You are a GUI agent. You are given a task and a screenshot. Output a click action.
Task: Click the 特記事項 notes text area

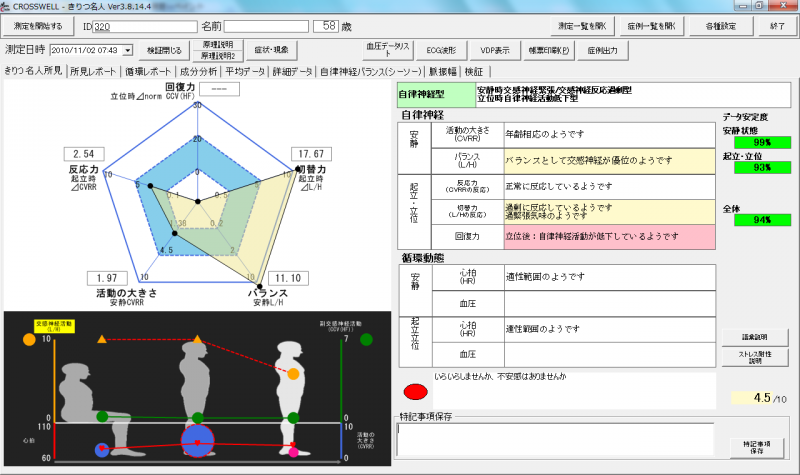555,439
